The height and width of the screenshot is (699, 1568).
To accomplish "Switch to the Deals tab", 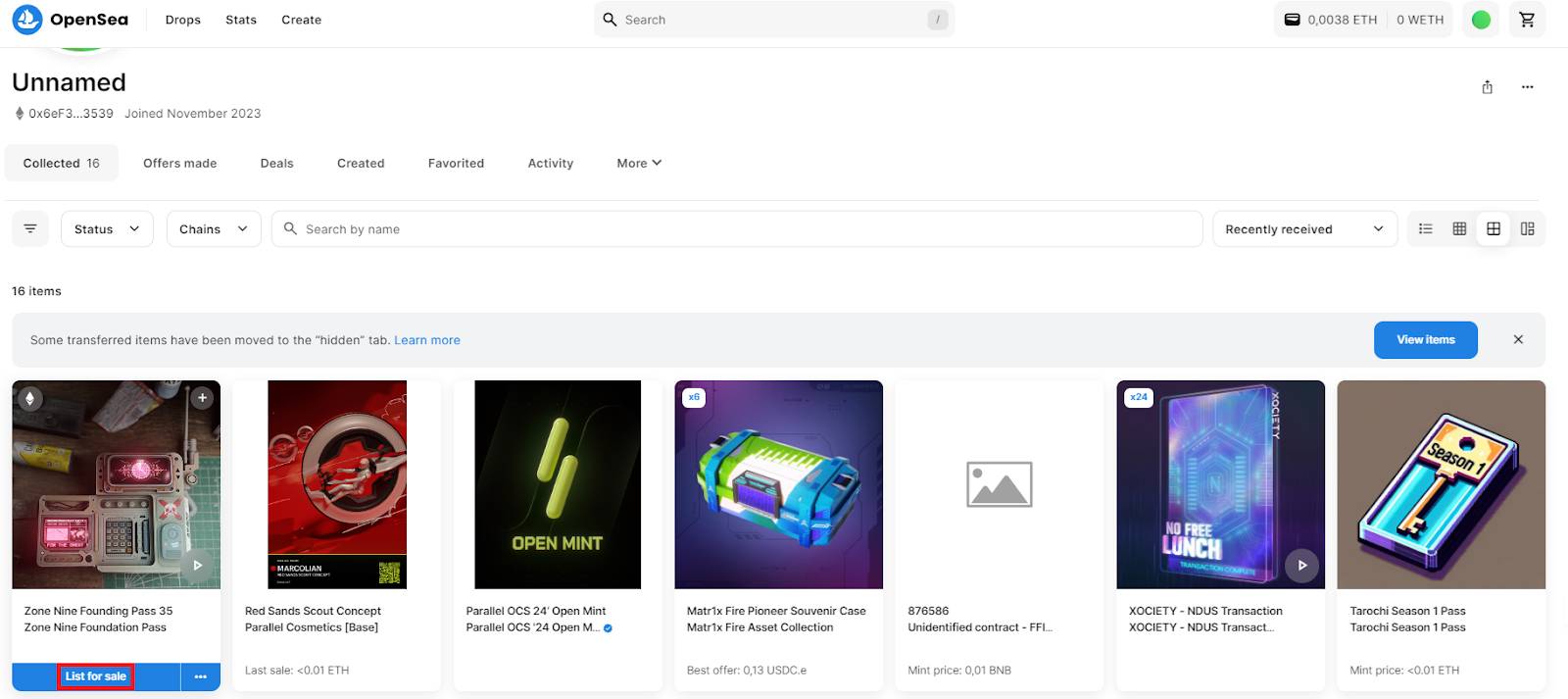I will (x=277, y=163).
